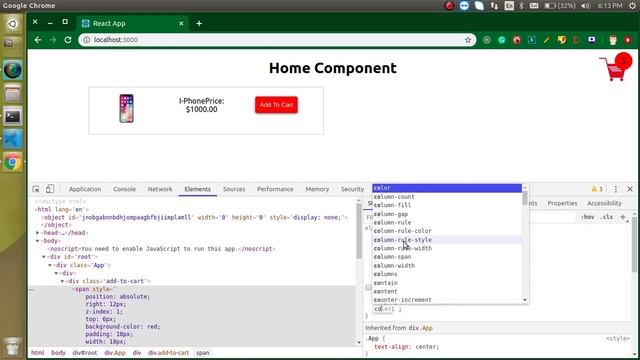Choose 'column-span' suggestion

[x=447, y=257]
